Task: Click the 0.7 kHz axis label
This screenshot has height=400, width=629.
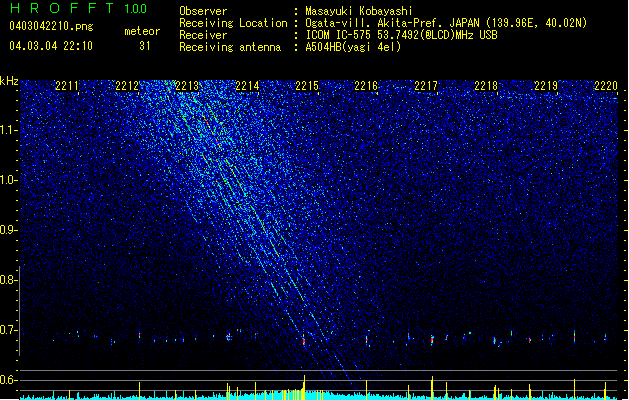Action: 9,330
